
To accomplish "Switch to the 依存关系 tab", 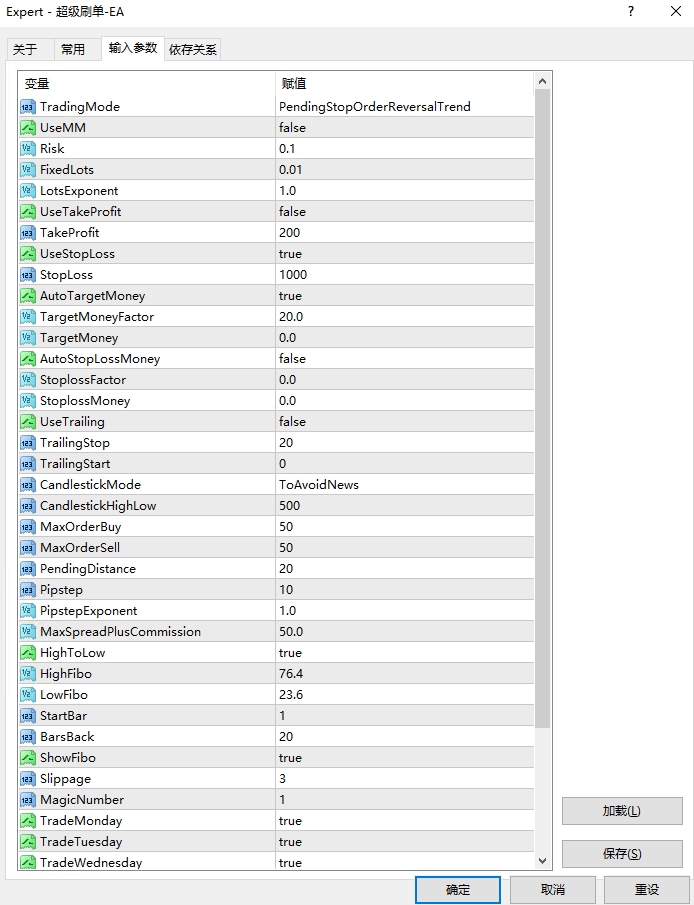I will click(193, 49).
